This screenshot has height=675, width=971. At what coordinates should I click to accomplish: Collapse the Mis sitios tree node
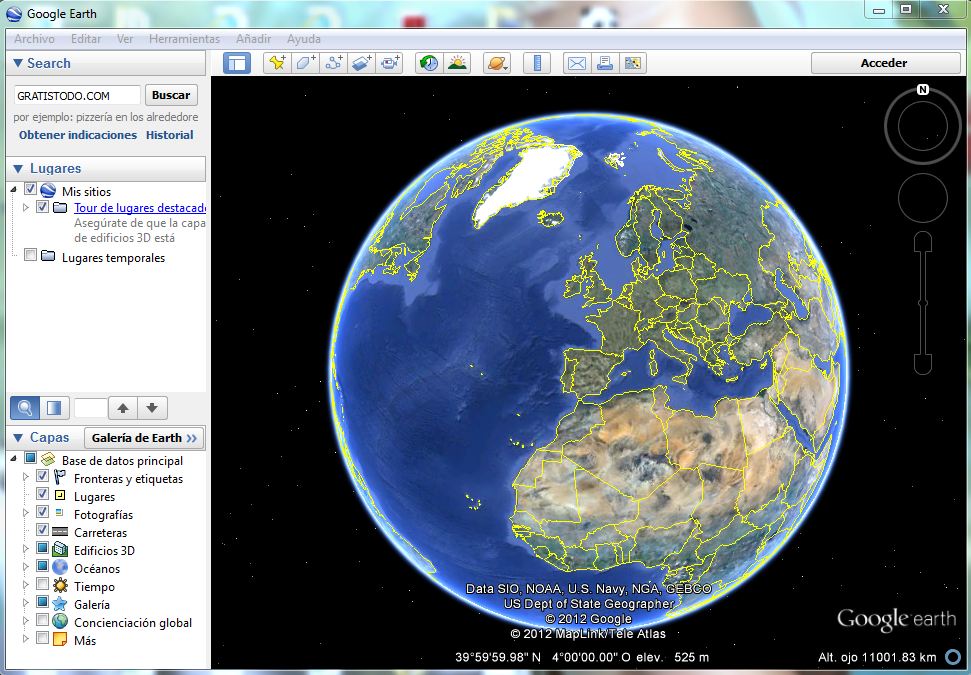tap(14, 189)
